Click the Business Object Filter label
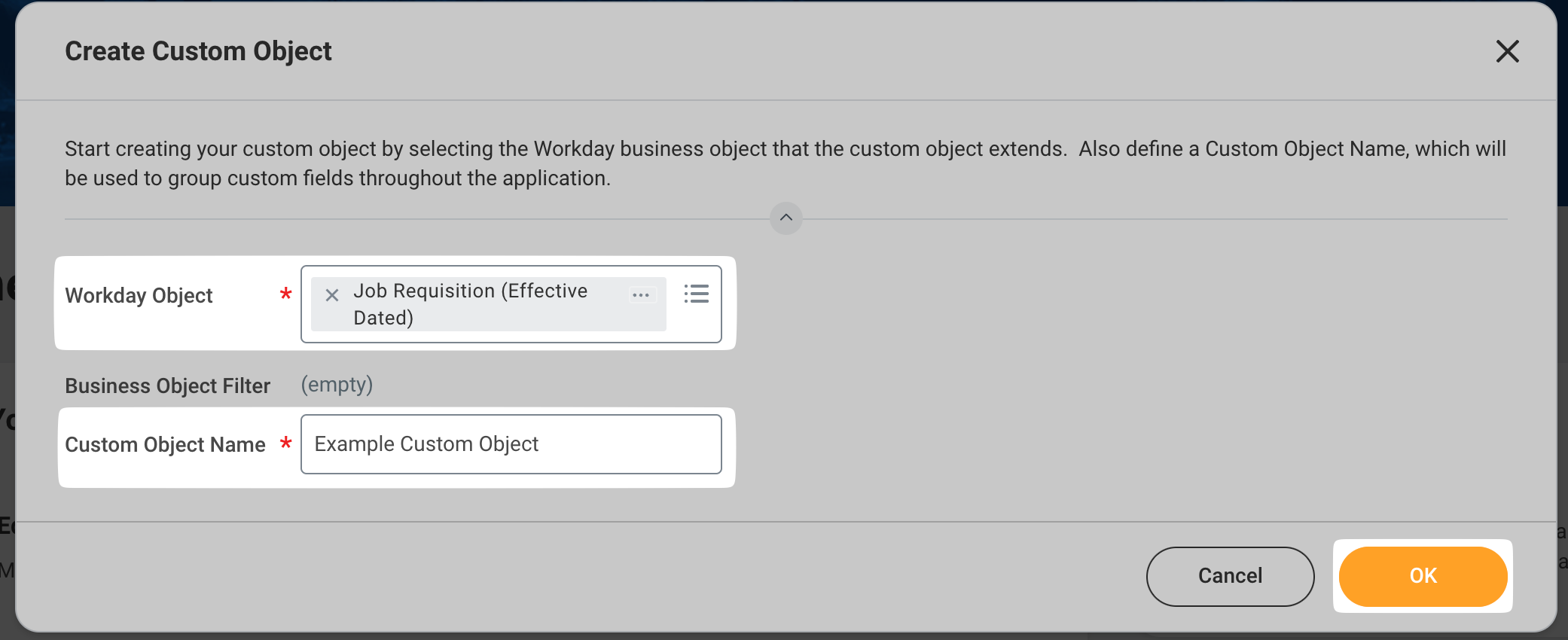This screenshot has width=1568, height=640. point(167,386)
